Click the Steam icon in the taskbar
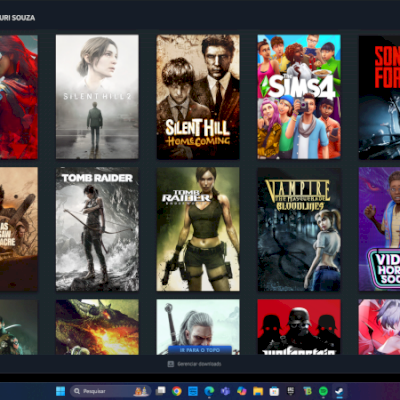Viewport: 400px width, 400px height. (339, 391)
